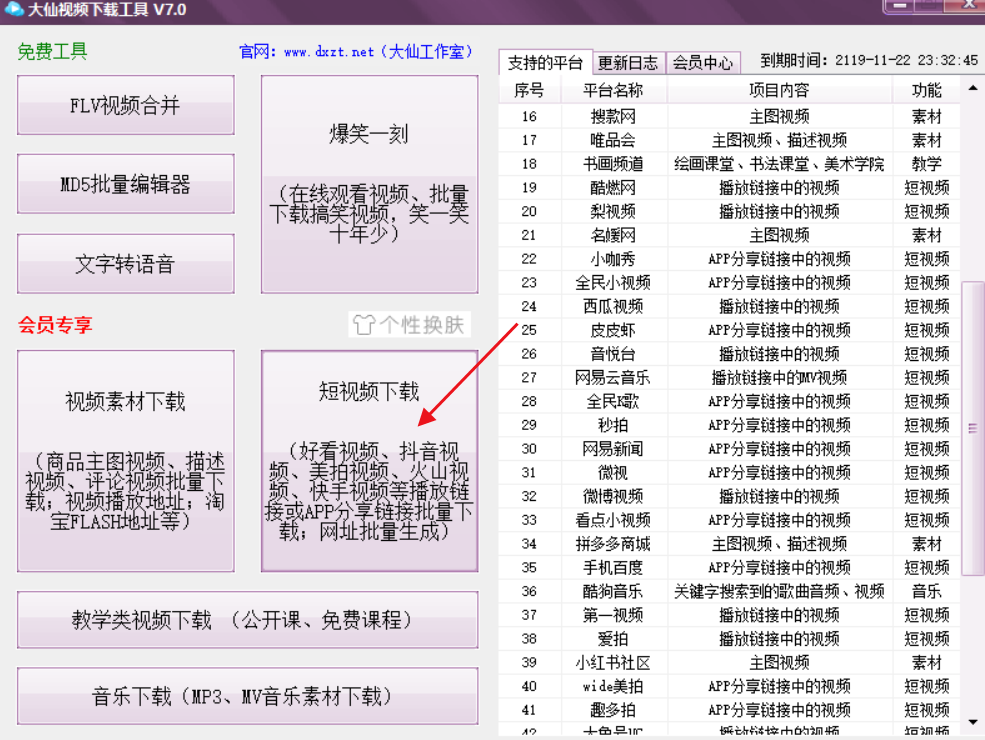Minimize the 大仙视频下载工具 window
The height and width of the screenshot is (740, 985).
pos(901,6)
